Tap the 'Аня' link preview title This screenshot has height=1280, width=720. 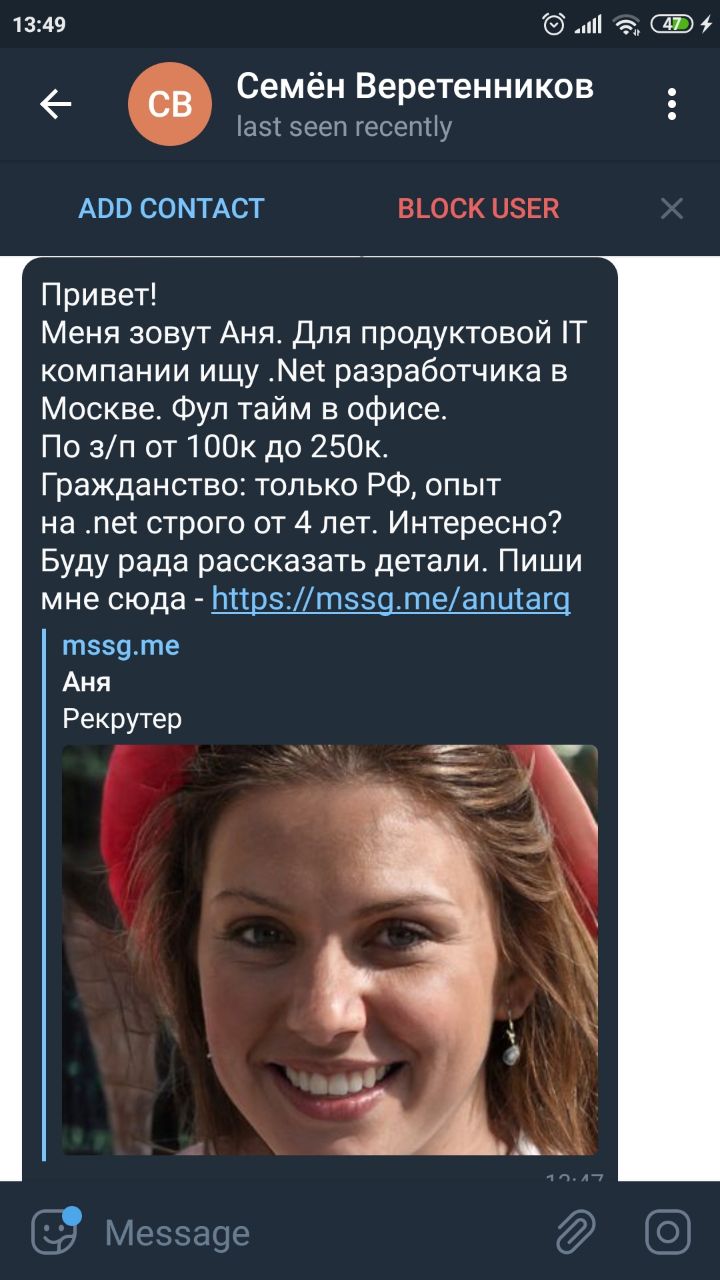(x=86, y=682)
